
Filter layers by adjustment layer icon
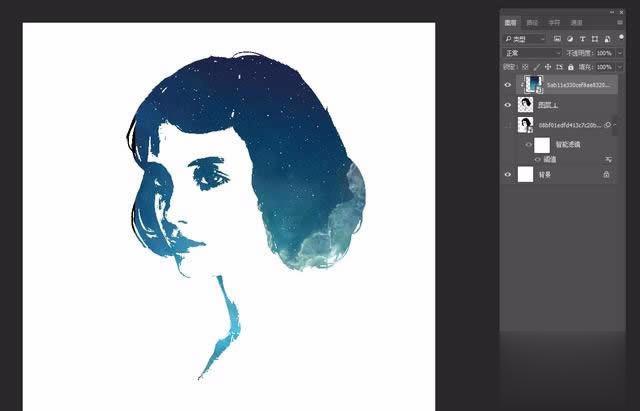pyautogui.click(x=570, y=39)
